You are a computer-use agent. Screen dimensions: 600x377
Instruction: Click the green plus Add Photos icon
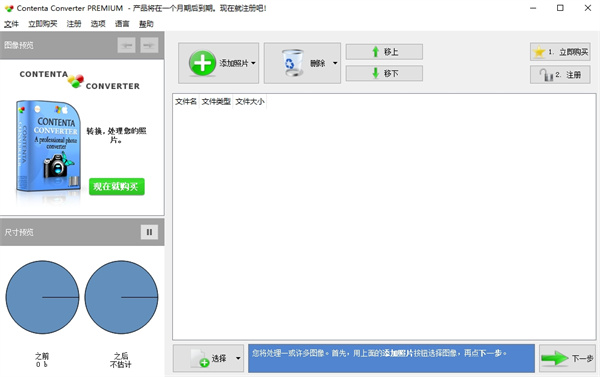tap(202, 63)
